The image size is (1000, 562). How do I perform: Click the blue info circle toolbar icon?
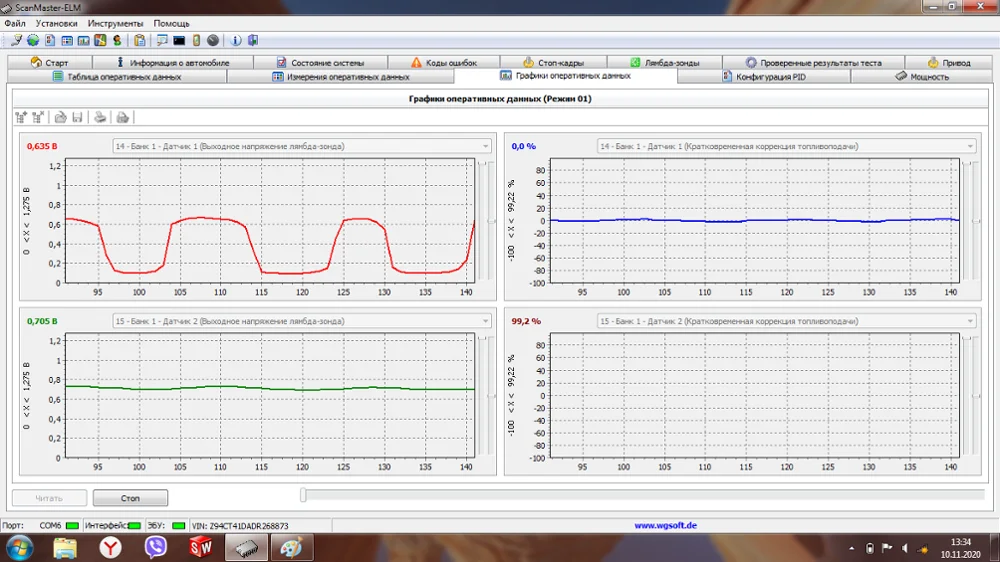tap(236, 40)
